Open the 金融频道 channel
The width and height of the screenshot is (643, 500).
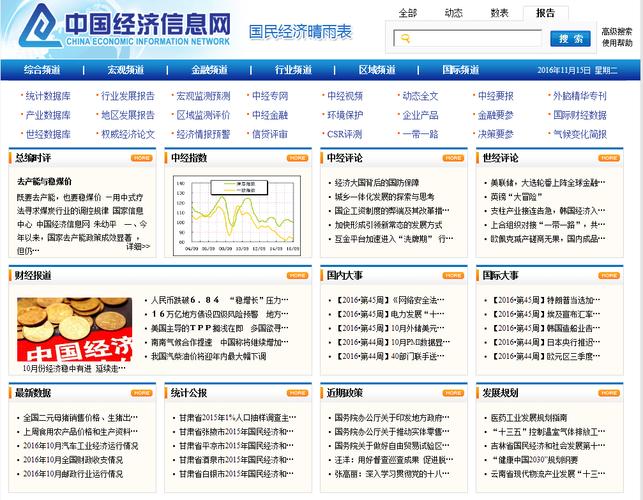click(x=209, y=70)
